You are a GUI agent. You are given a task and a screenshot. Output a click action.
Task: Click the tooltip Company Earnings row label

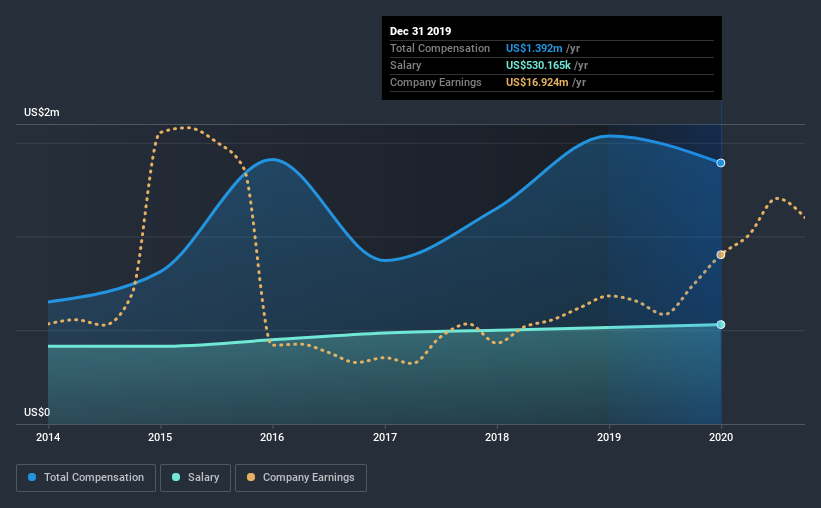pos(436,82)
